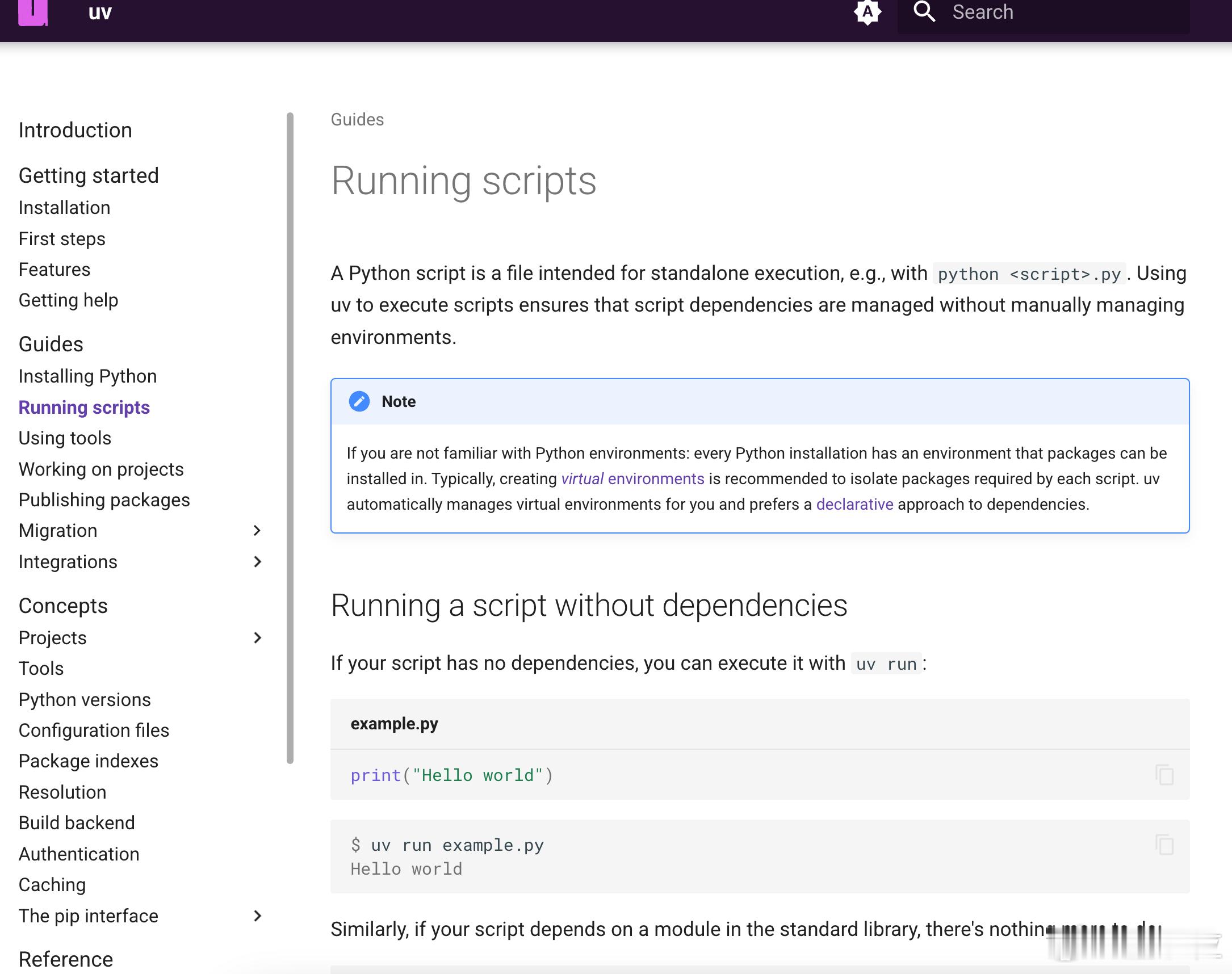Expand the Migration section chevron
Viewport: 1232px width, 974px height.
pyautogui.click(x=257, y=531)
